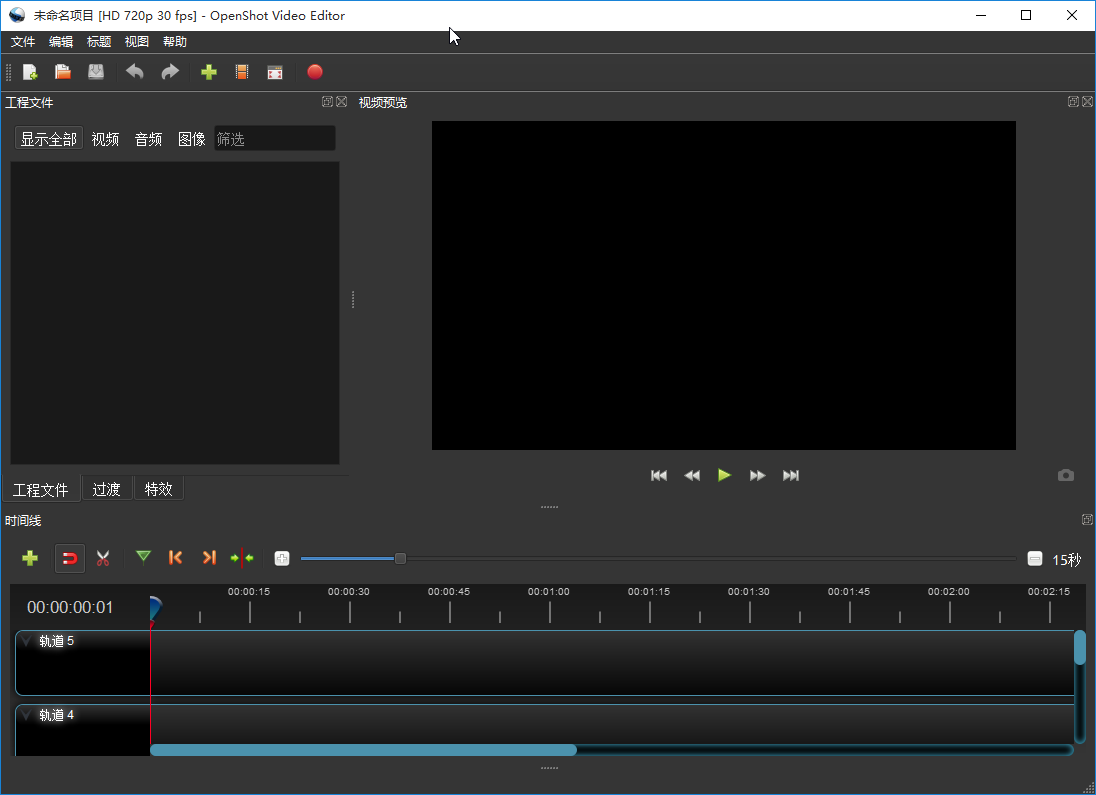1096x795 pixels.
Task: Save the current project
Action: (96, 72)
